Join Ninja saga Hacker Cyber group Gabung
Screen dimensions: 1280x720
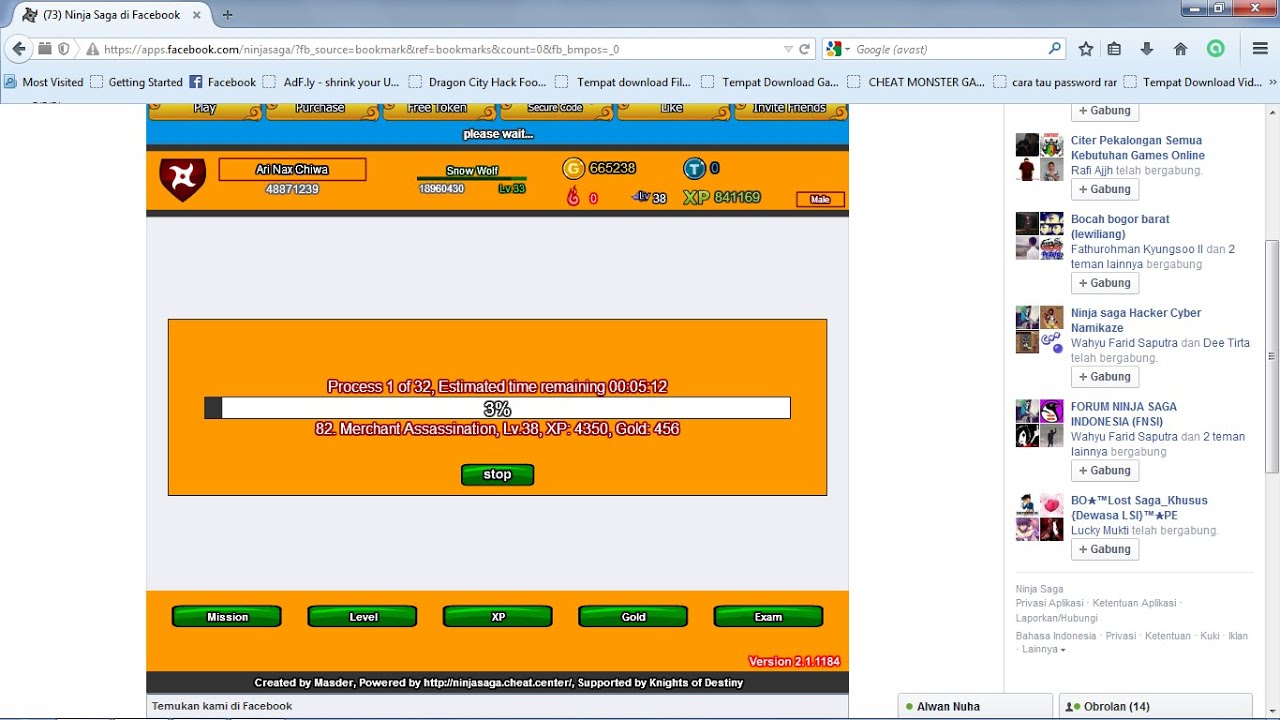(1105, 377)
